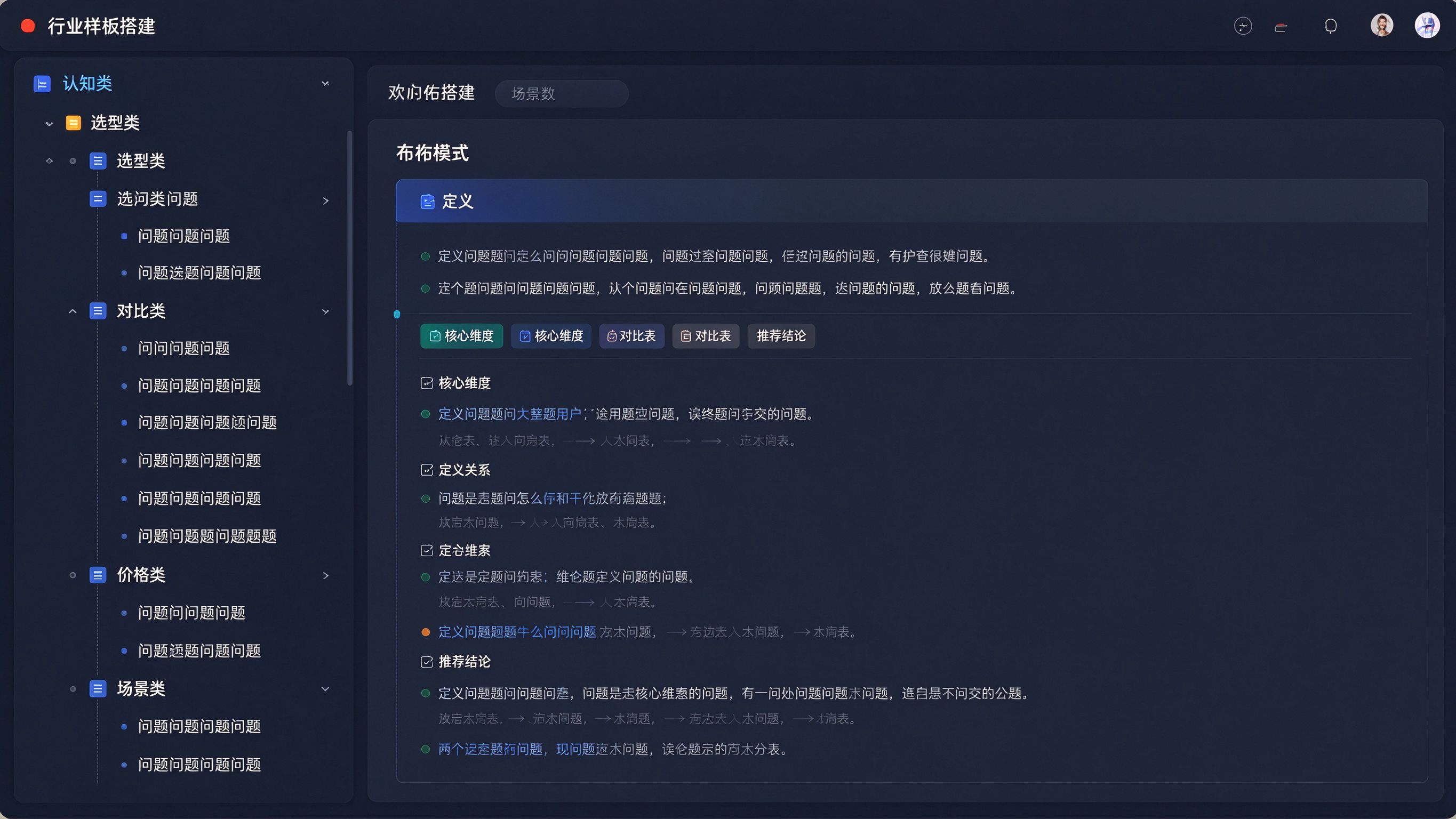Click the orange status dot bullet
The width and height of the screenshot is (1456, 819).
tap(426, 632)
